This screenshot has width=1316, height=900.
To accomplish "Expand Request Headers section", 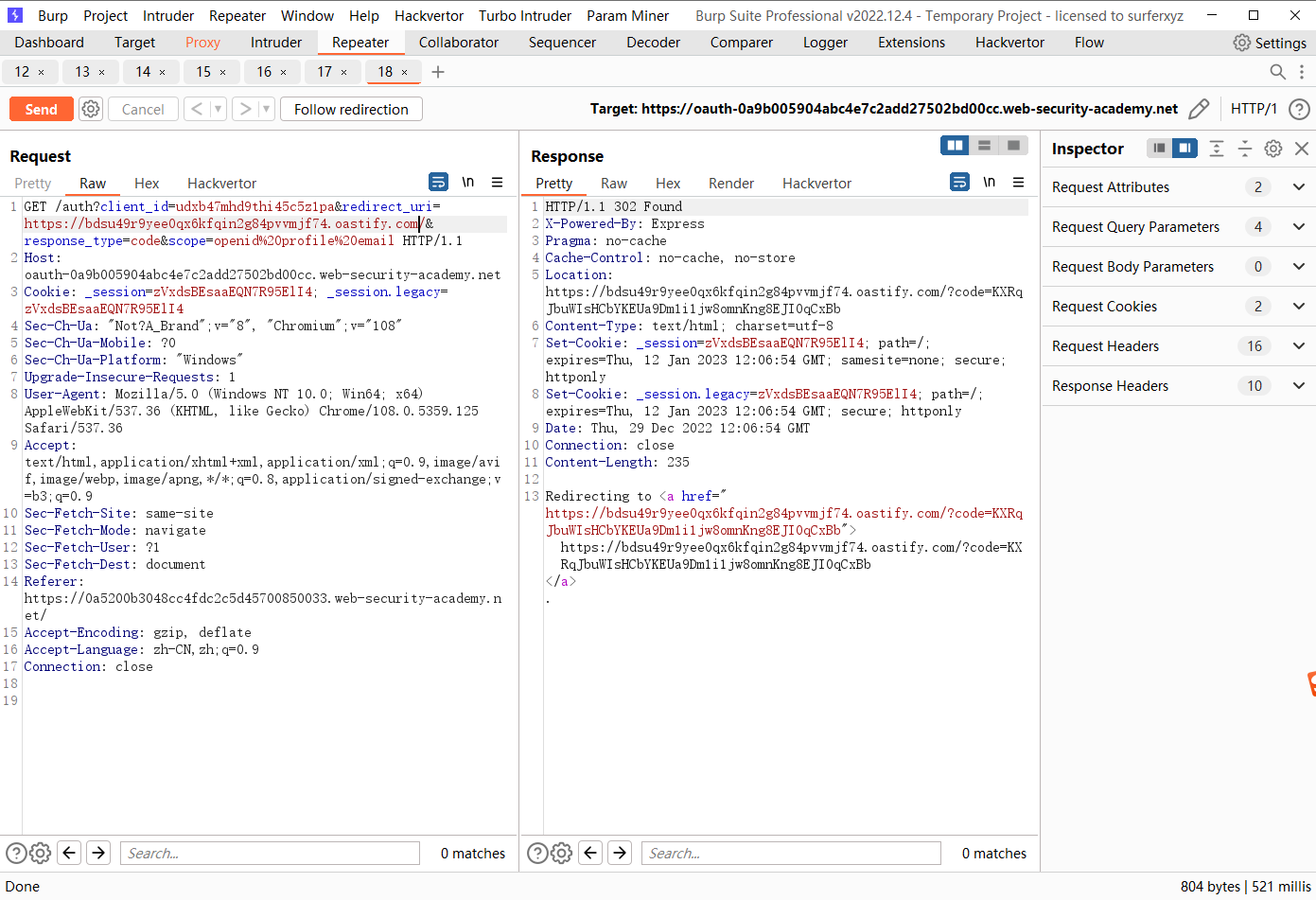I will [x=1299, y=345].
